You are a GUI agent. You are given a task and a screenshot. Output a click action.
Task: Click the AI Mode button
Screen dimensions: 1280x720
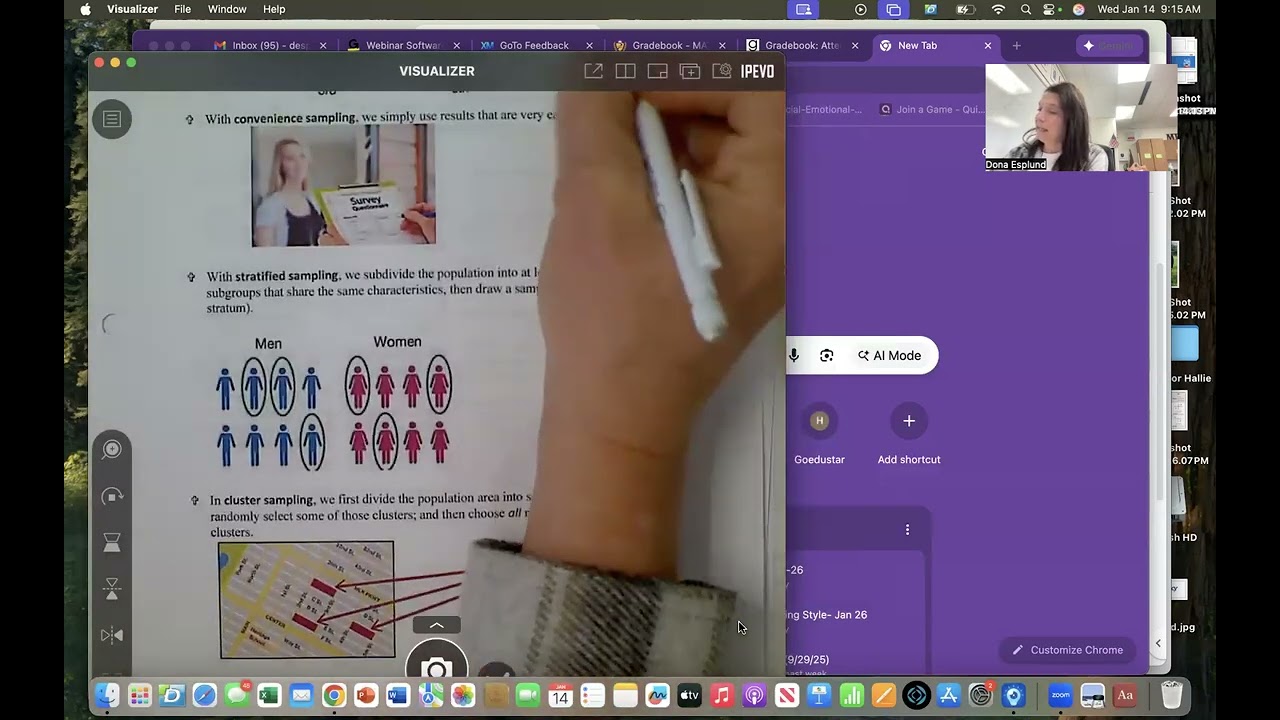(x=889, y=355)
